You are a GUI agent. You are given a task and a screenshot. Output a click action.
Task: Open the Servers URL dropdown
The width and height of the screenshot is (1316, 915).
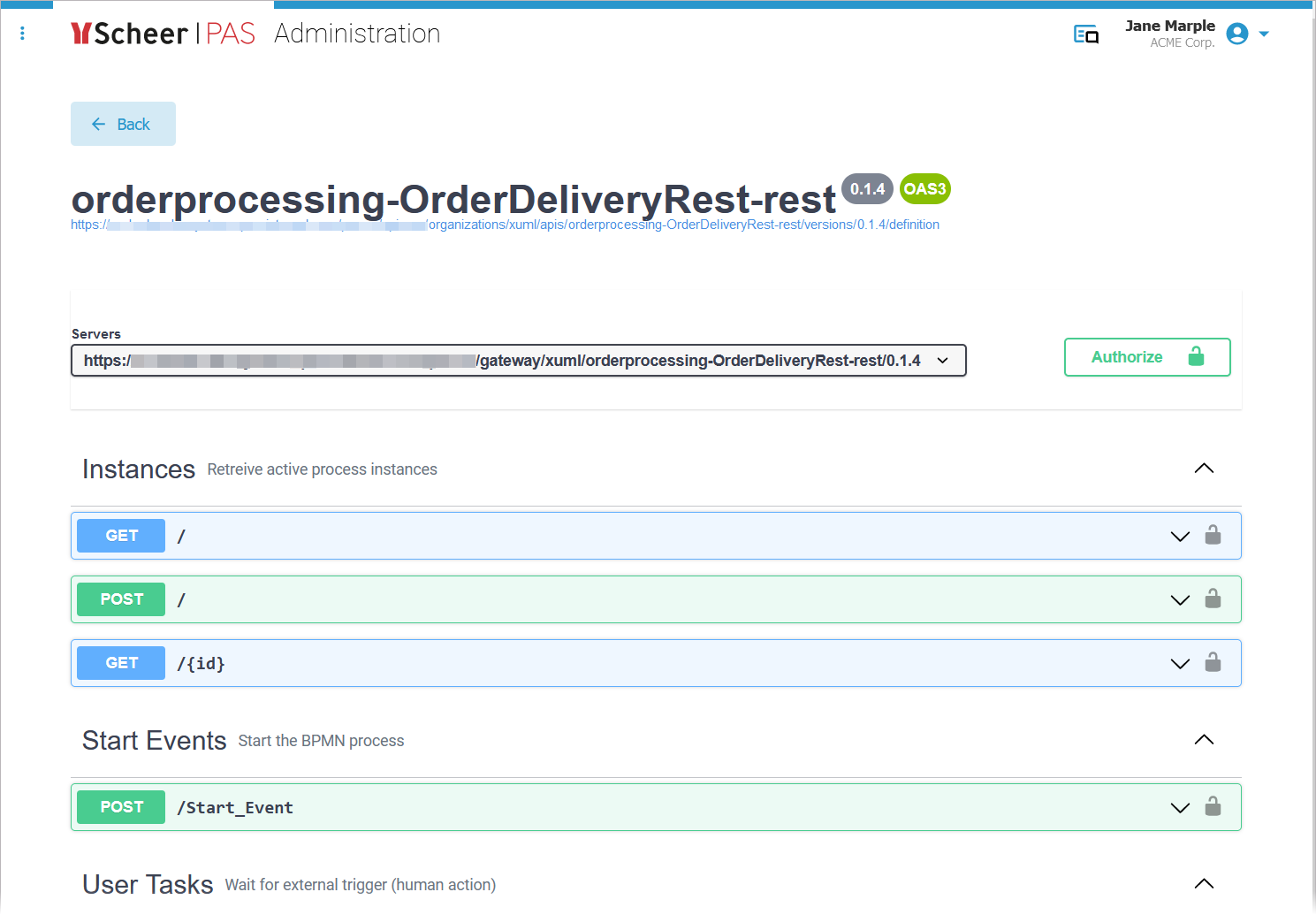[x=942, y=360]
